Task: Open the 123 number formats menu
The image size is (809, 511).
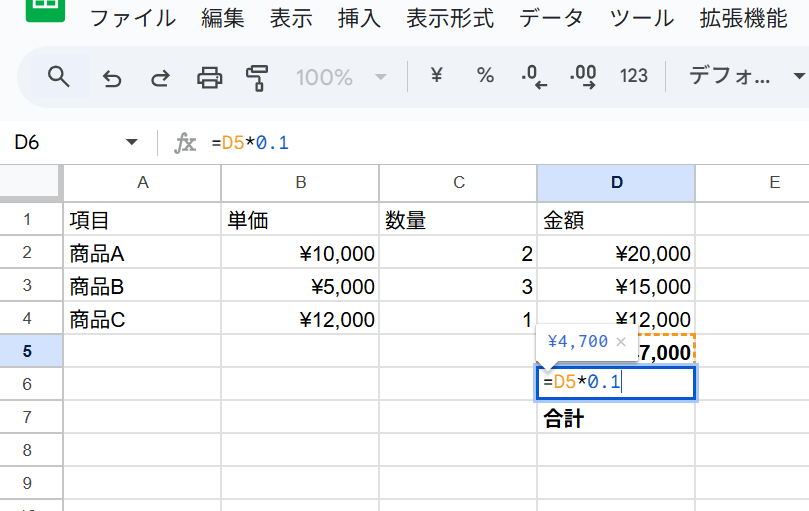Action: tap(634, 76)
